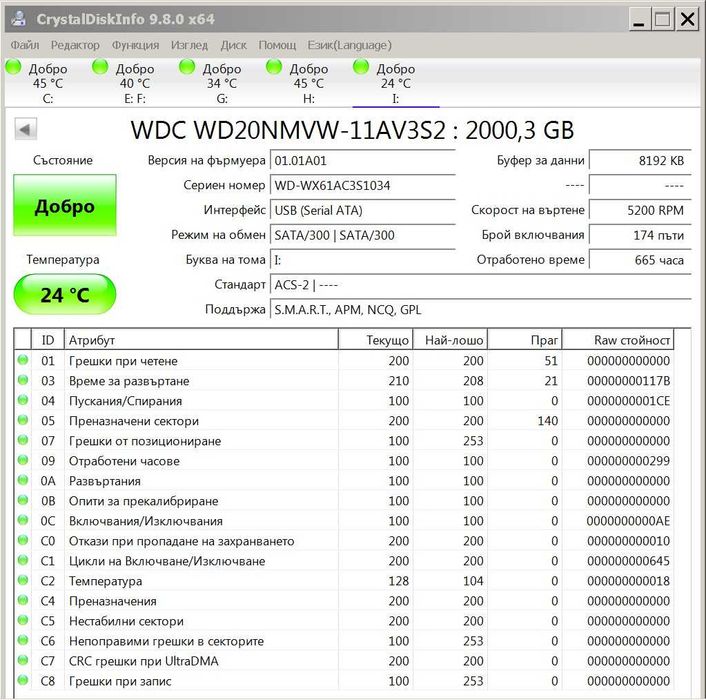Click features field S.M.A.R.T., APM, NCQ, GPL

481,310
